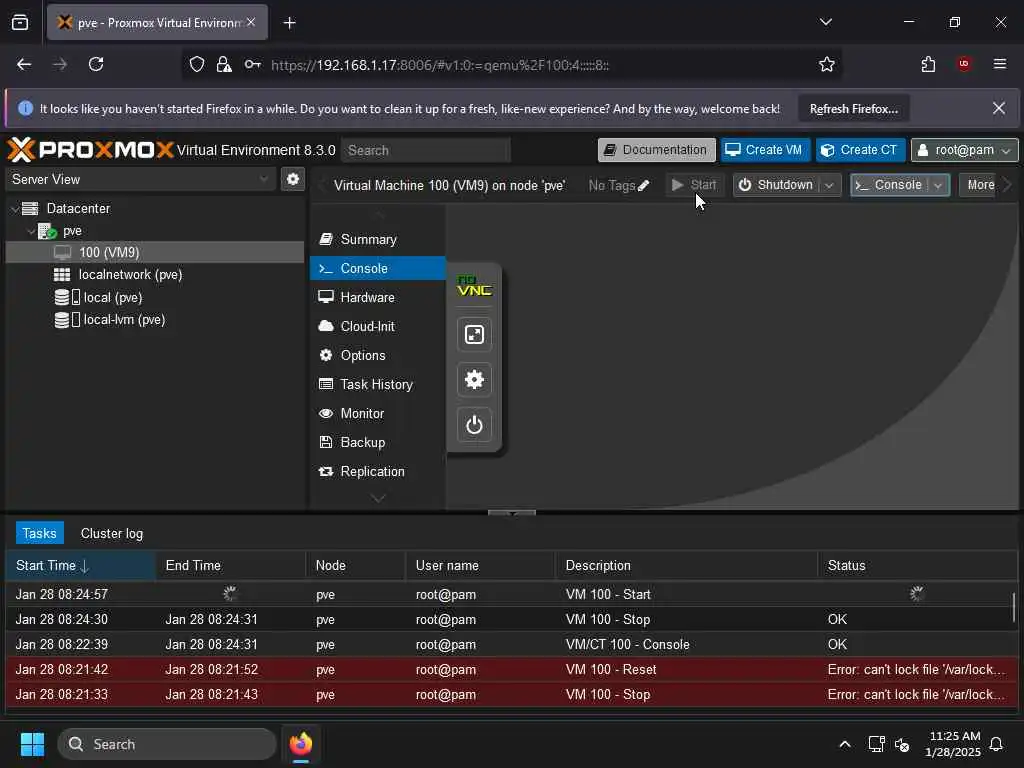
Task: Edit tags with the pencil icon
Action: click(643, 185)
